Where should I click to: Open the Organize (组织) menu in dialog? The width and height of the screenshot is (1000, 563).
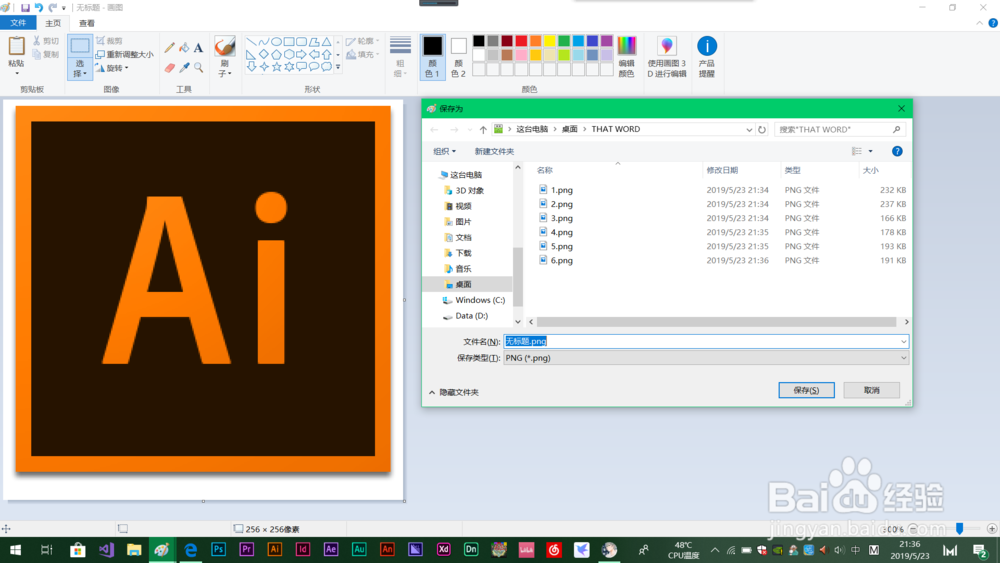[445, 151]
